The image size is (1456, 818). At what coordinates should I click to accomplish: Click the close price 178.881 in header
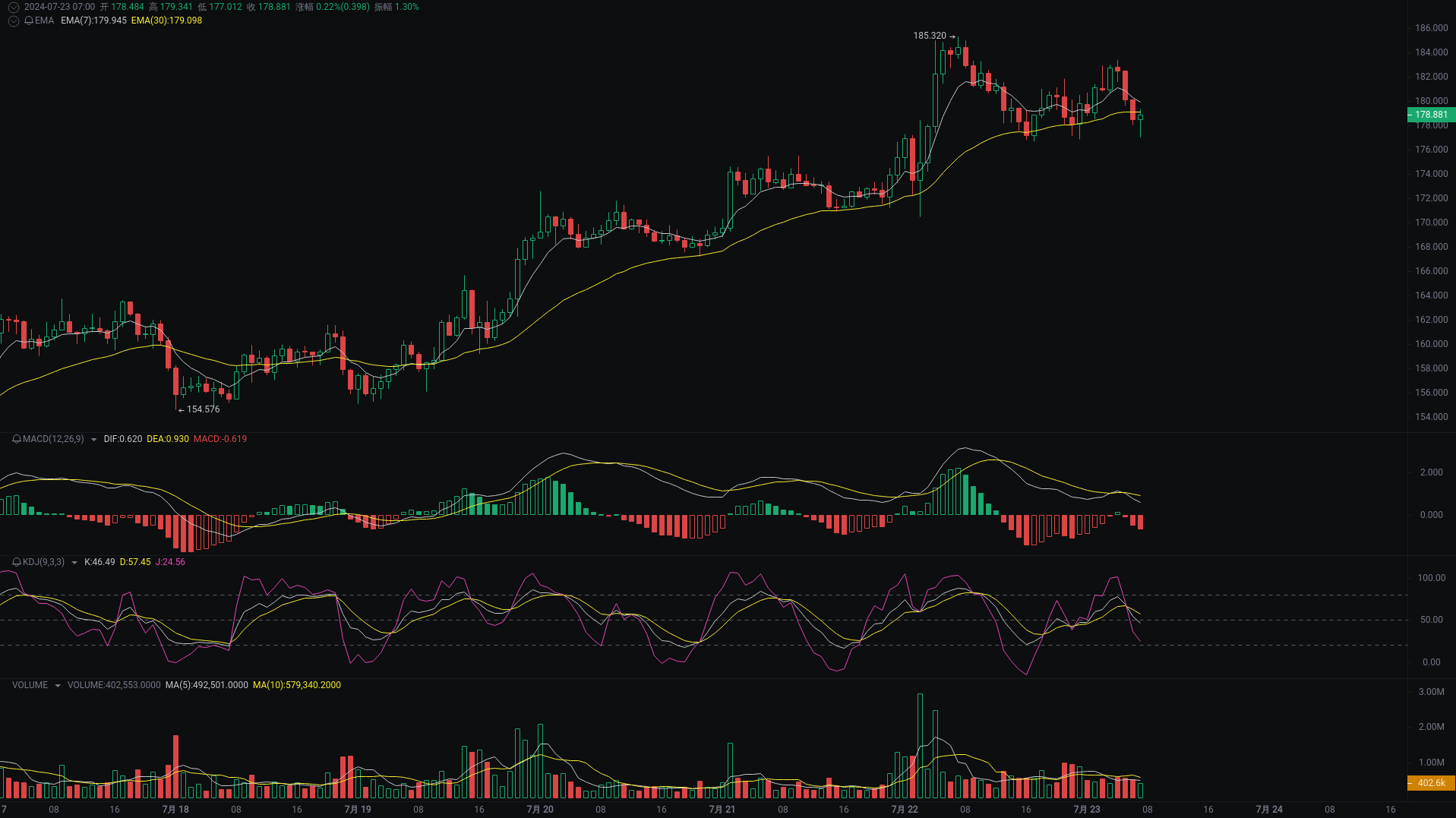[274, 7]
